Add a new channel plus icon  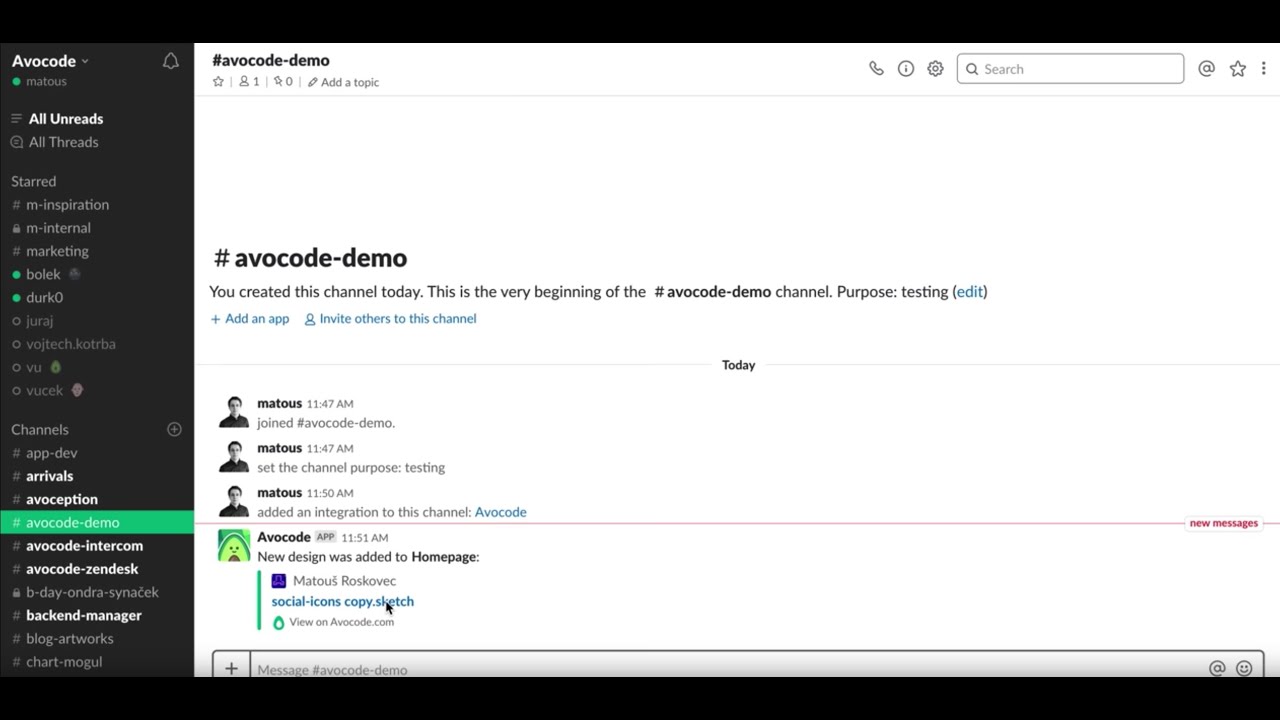pos(174,429)
